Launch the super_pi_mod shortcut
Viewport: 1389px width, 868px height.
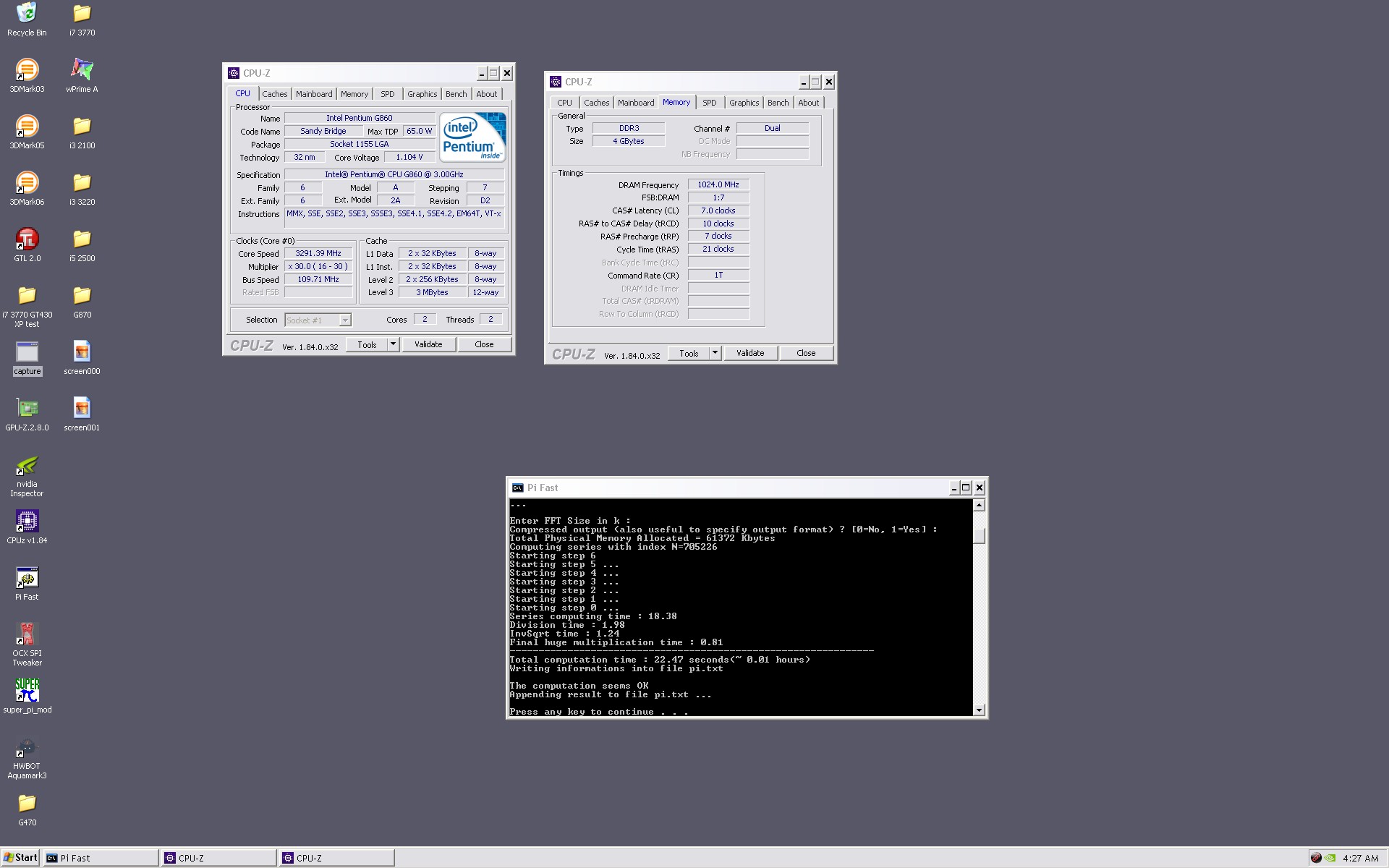tap(27, 696)
